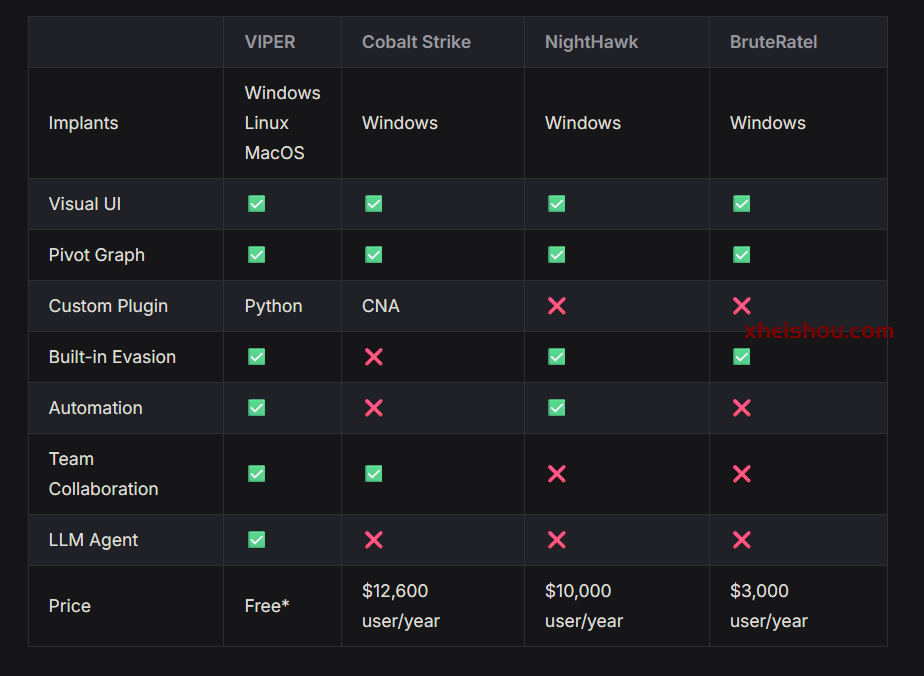This screenshot has height=676, width=924.
Task: Click NightHawk's Pivot Graph checkmark
Action: click(x=557, y=255)
